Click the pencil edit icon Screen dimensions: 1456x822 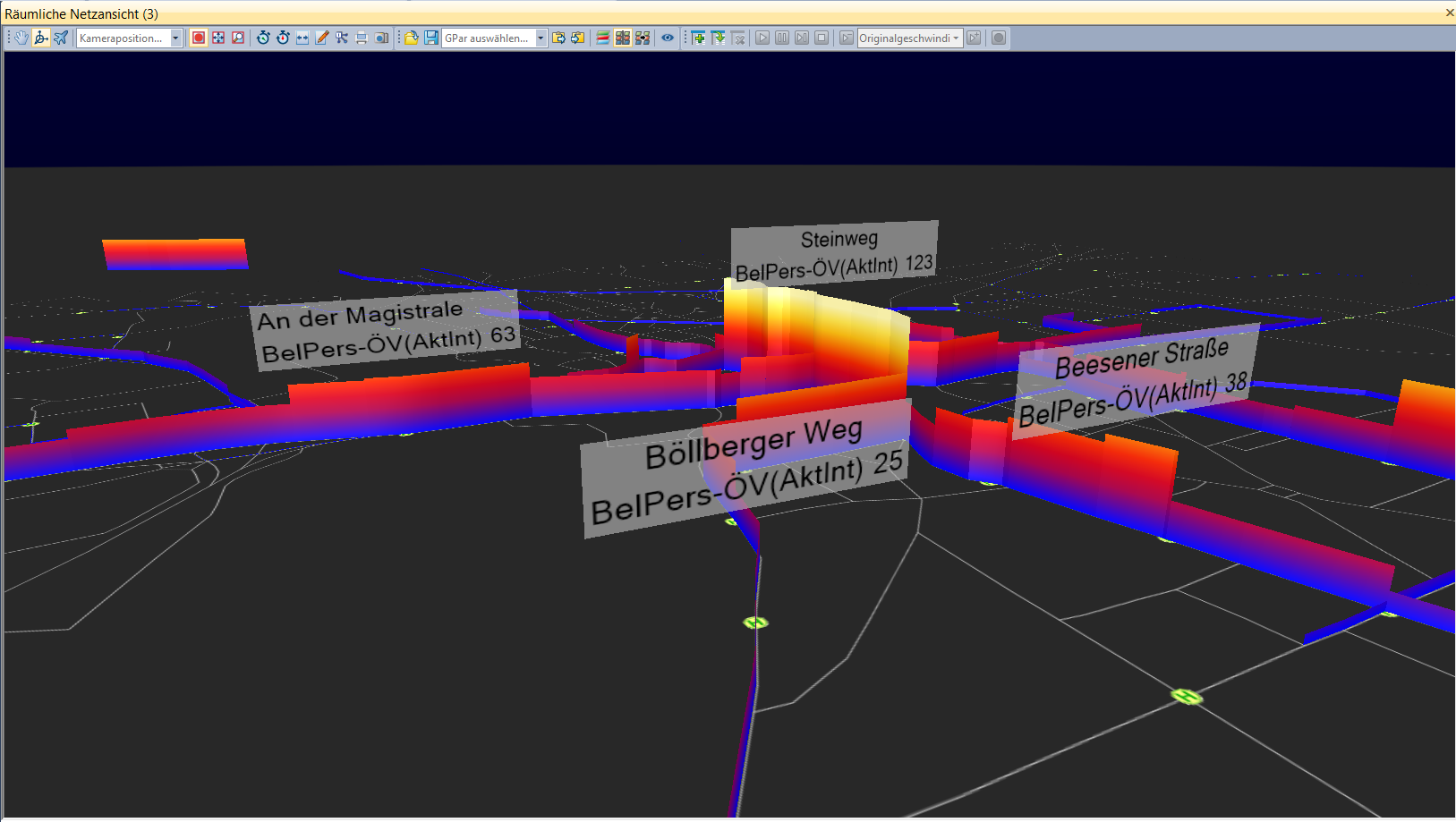322,38
